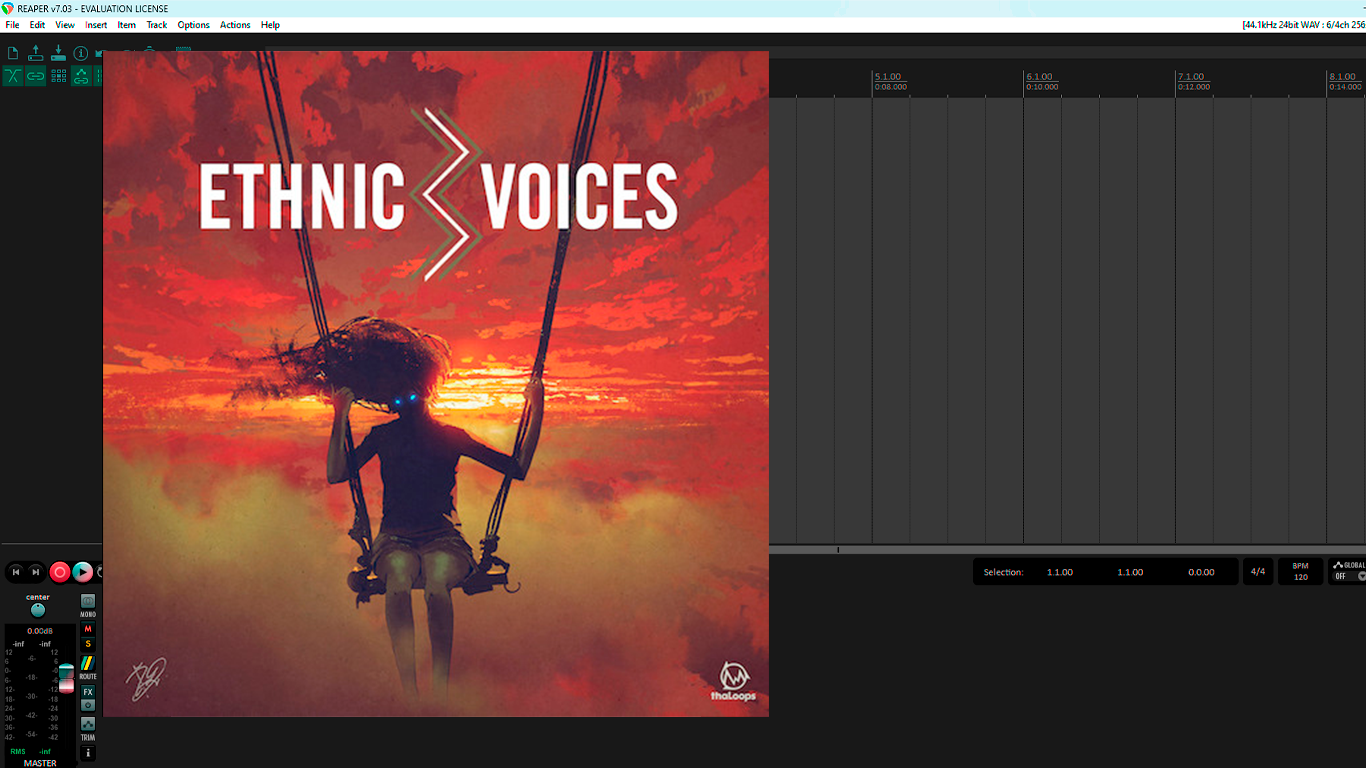
Task: Open the Item menu
Action: [x=127, y=25]
